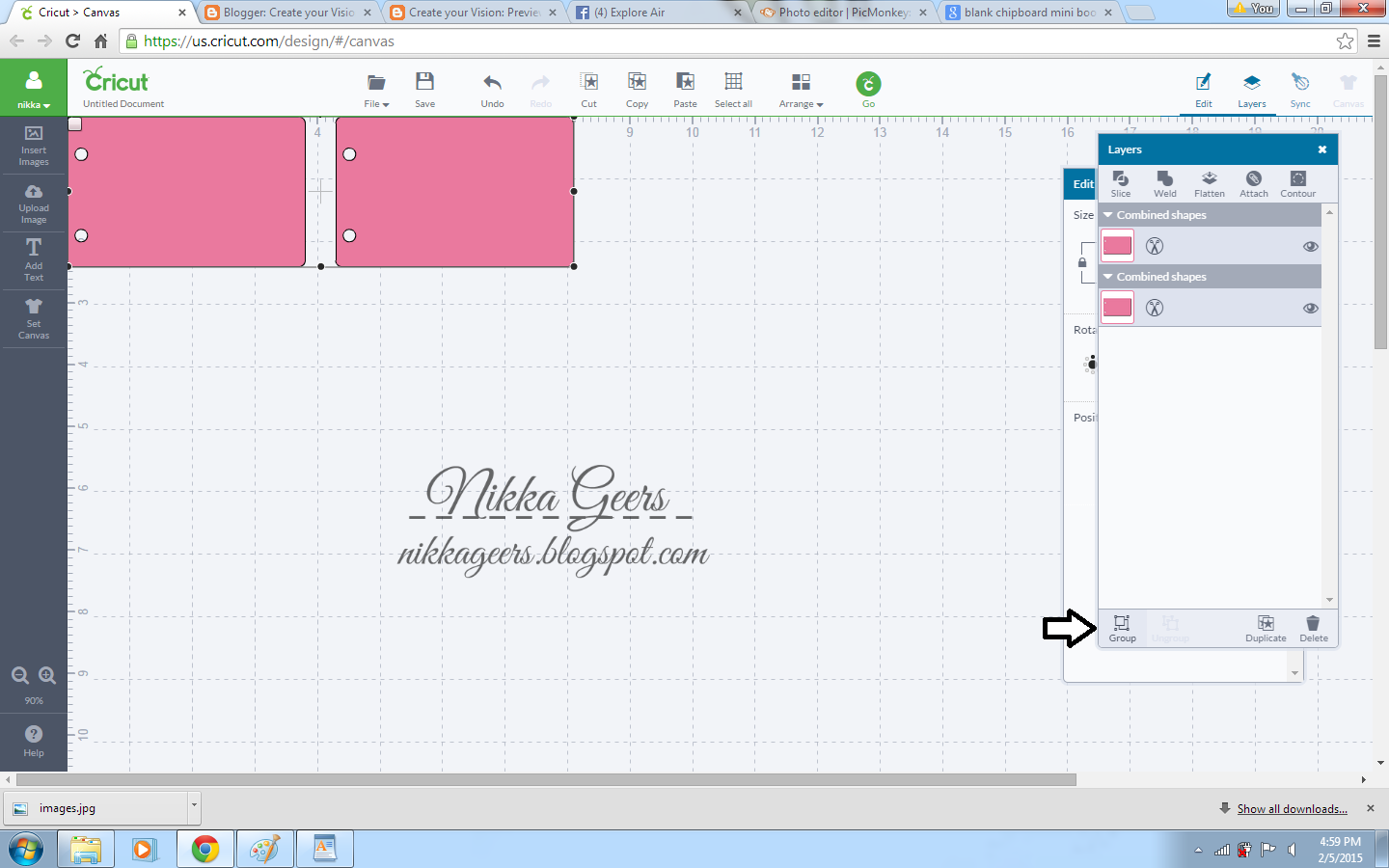This screenshot has height=868, width=1389.
Task: Switch to the Layers tab
Action: 1252,90
